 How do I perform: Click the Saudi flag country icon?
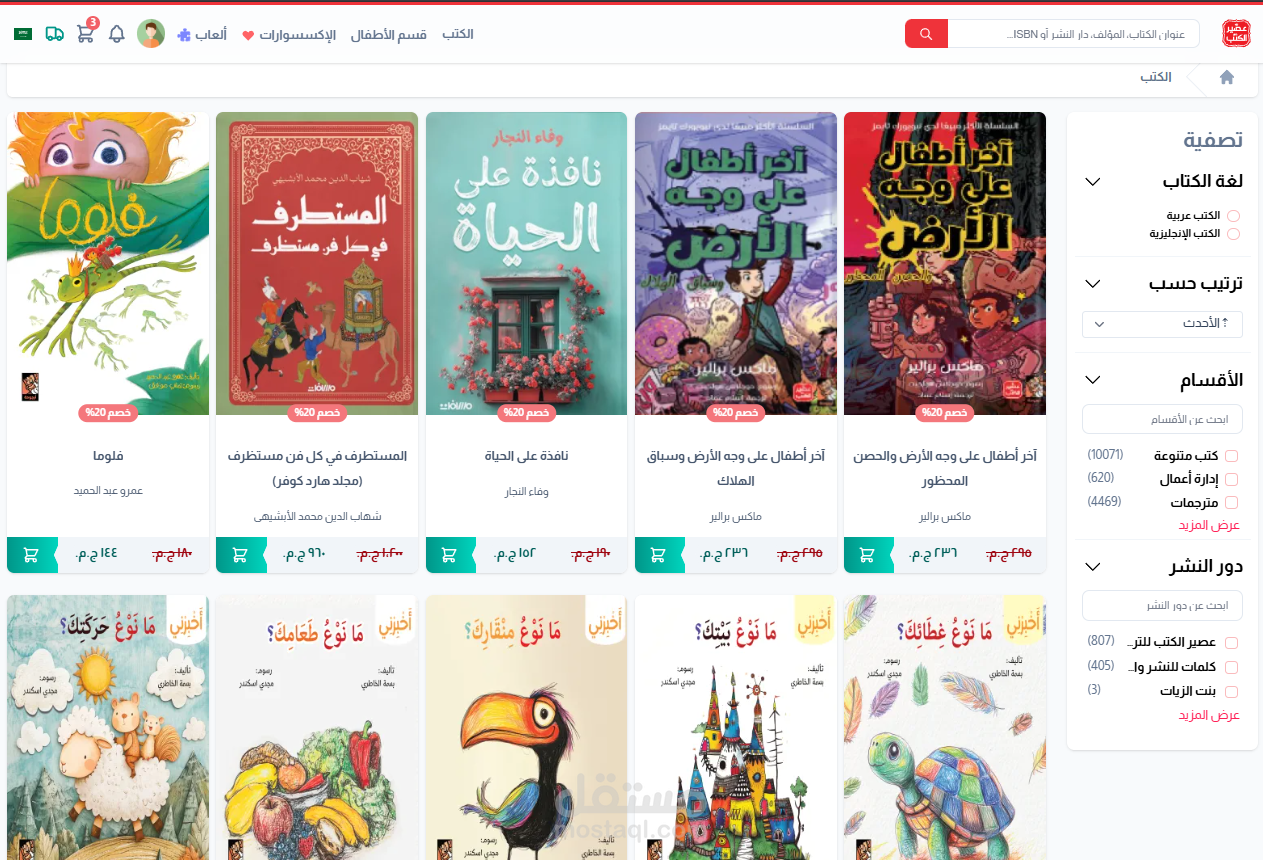click(23, 34)
